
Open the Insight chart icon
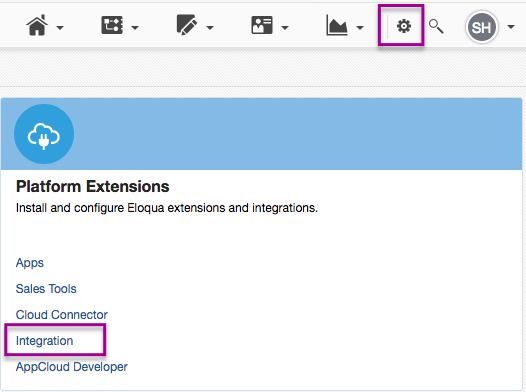click(x=336, y=25)
